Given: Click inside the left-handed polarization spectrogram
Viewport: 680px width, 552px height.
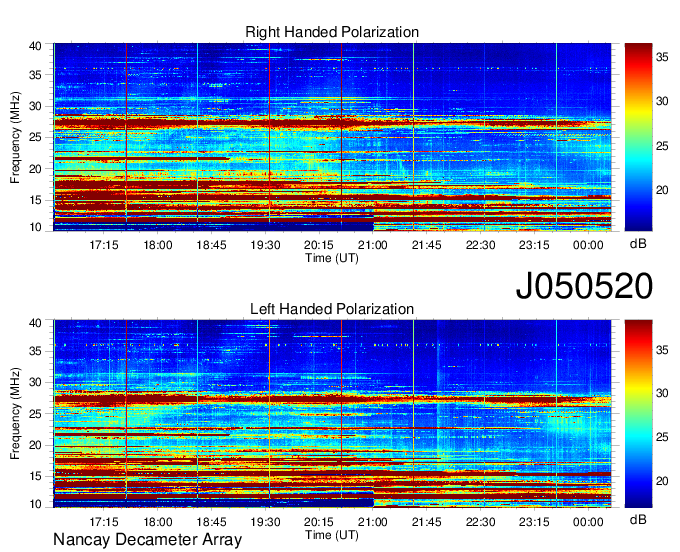Looking at the screenshot, I should coord(332,414).
